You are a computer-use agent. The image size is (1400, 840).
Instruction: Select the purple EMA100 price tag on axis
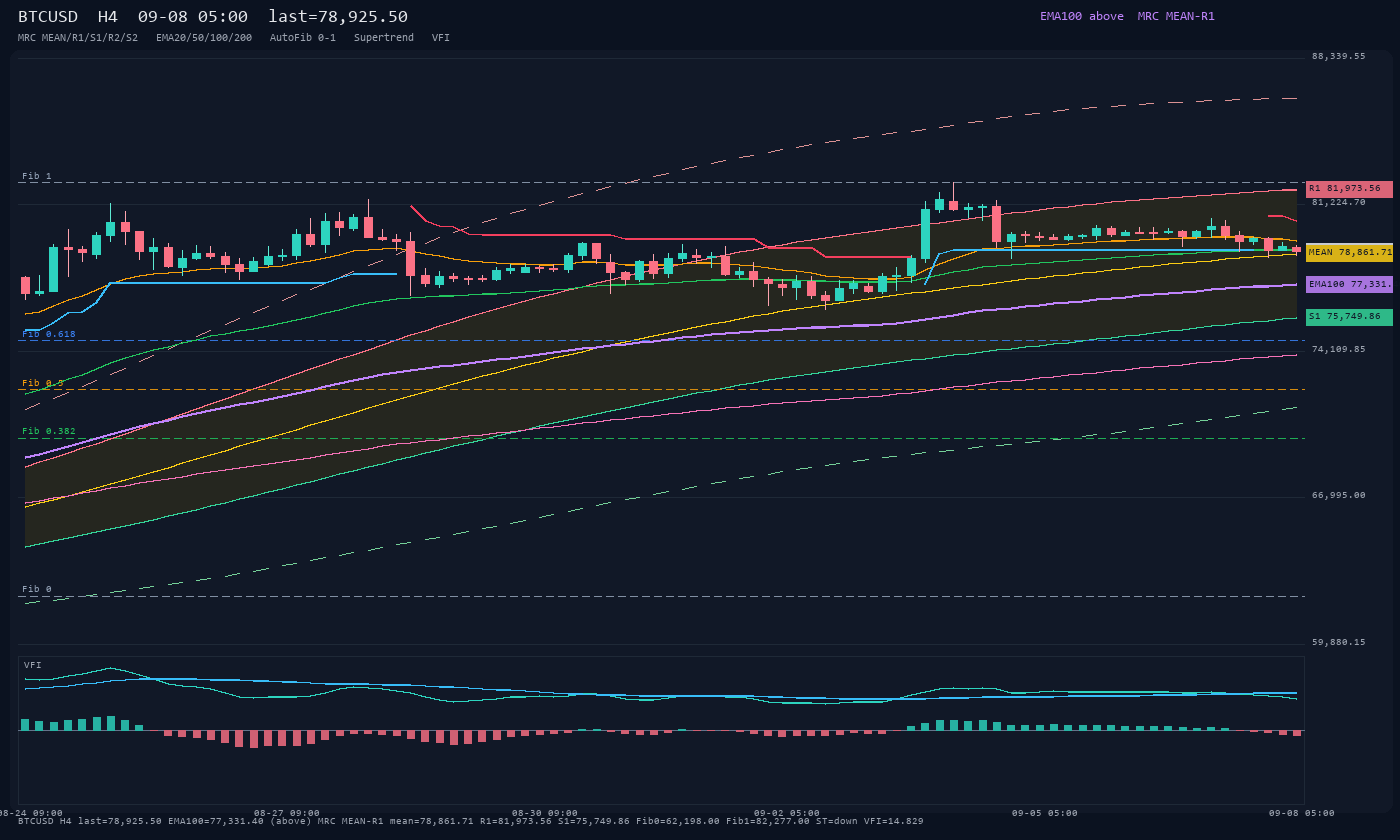point(1349,284)
